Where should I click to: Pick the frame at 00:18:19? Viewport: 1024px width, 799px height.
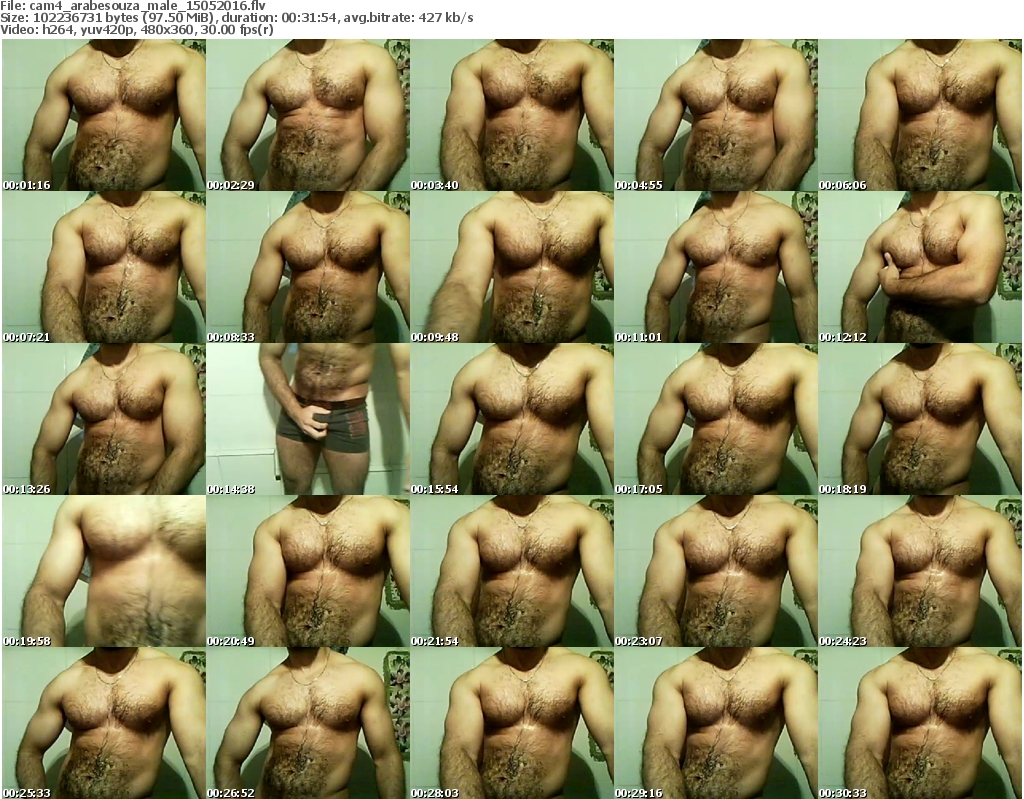[920, 419]
